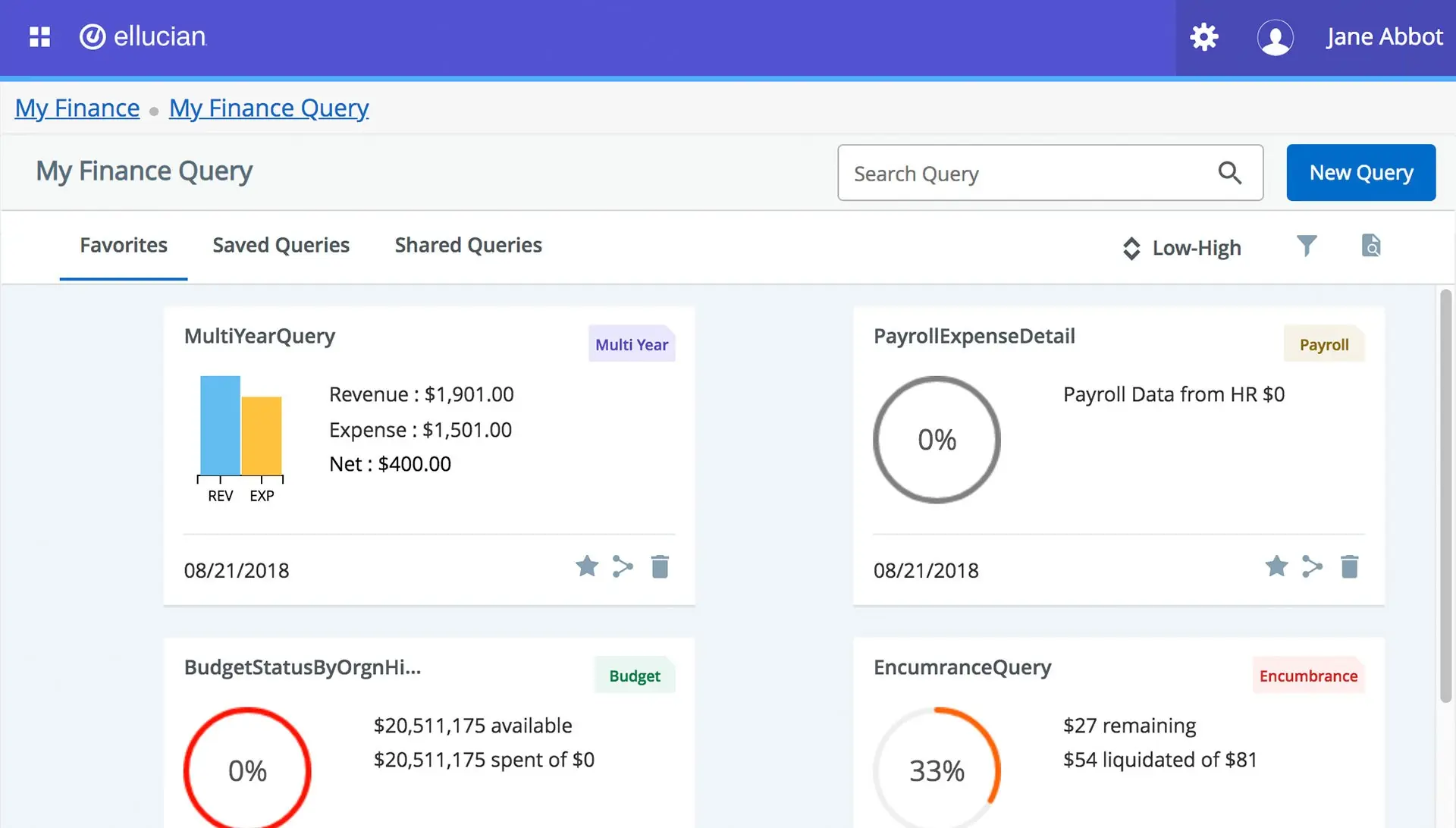Open settings gear in header
The width and height of the screenshot is (1456, 828).
tap(1203, 36)
